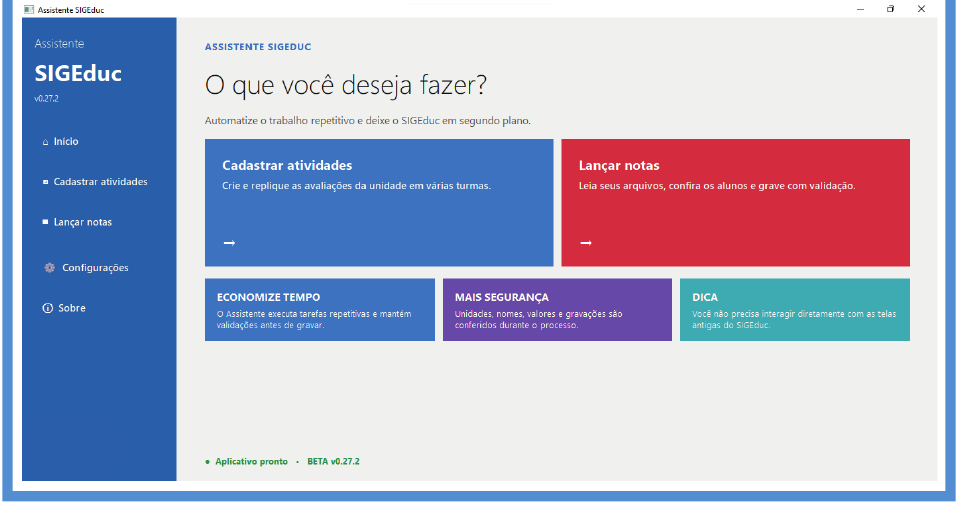Click the 'BETA v0.27.2' status text
Image resolution: width=968 pixels, height=517 pixels.
pos(333,461)
